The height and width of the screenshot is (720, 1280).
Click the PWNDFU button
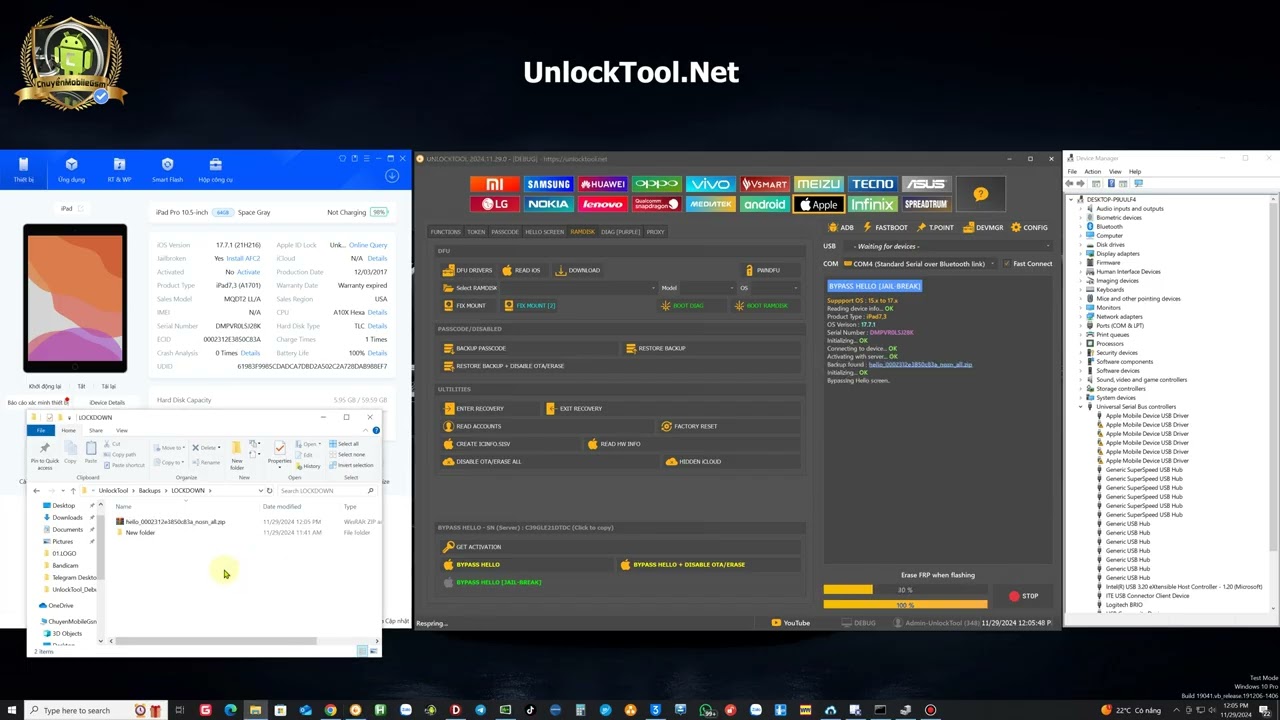[763, 270]
